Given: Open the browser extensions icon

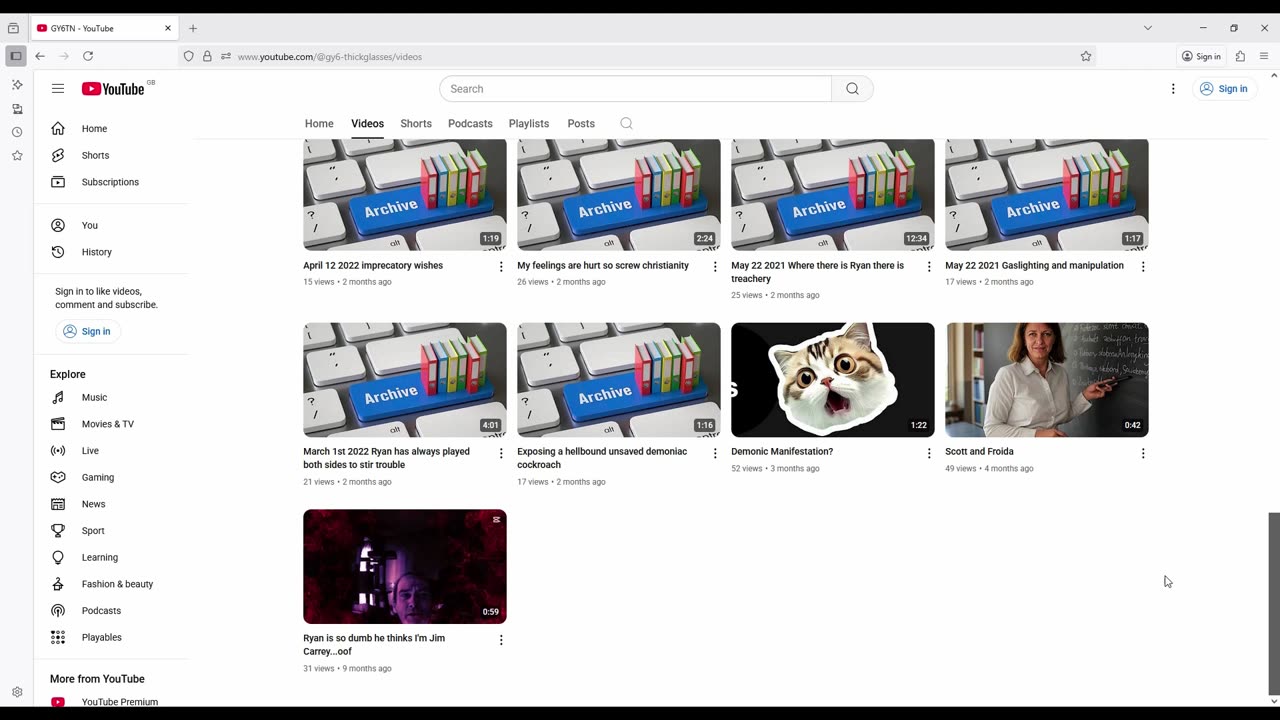Looking at the screenshot, I should click(x=1240, y=56).
